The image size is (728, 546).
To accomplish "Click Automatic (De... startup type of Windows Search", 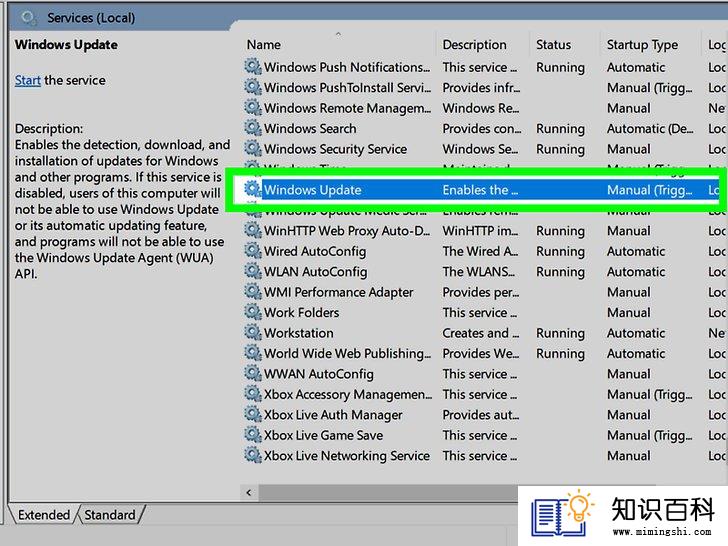I will click(650, 129).
